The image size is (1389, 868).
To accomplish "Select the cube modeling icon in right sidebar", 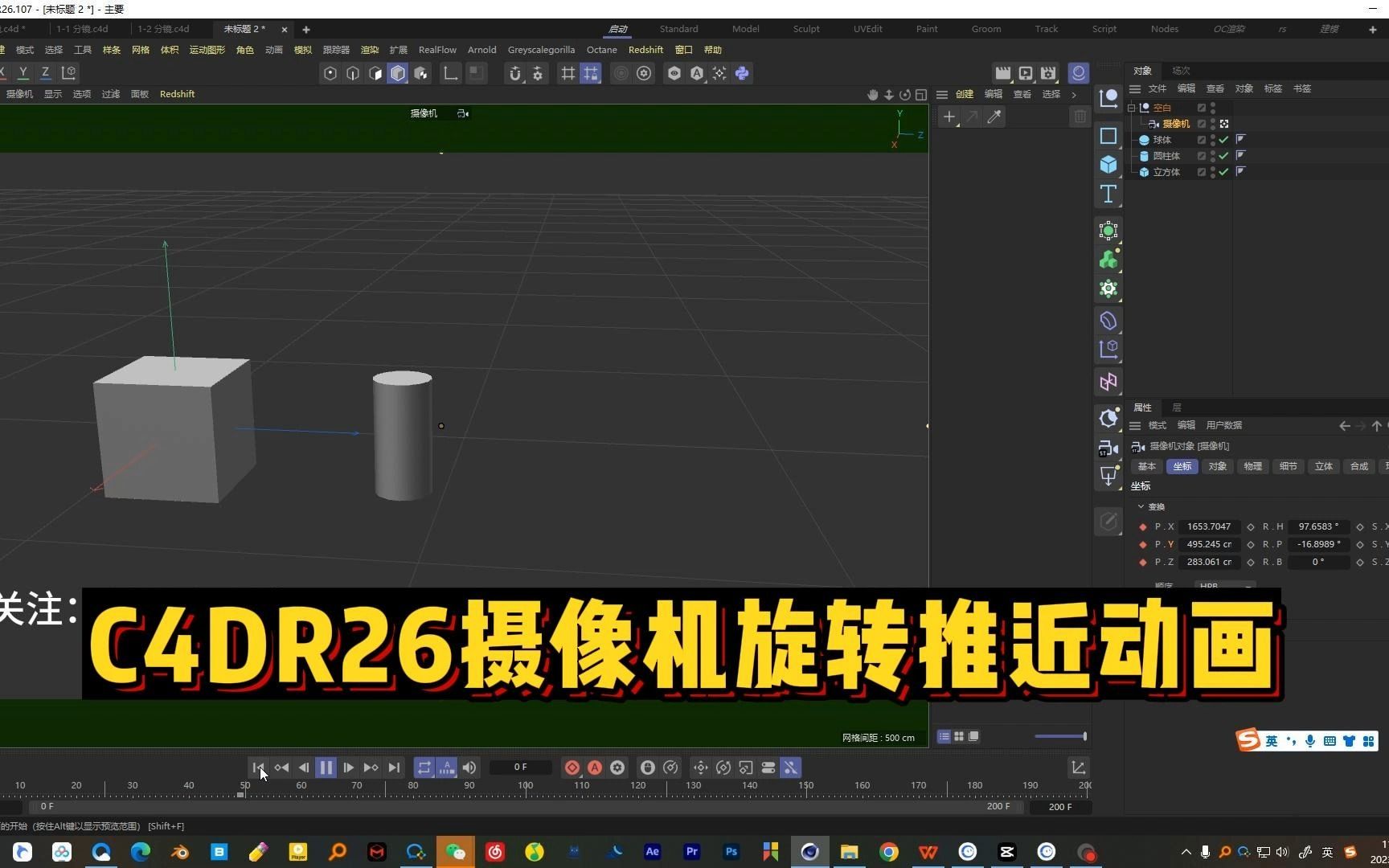I will 1108,164.
